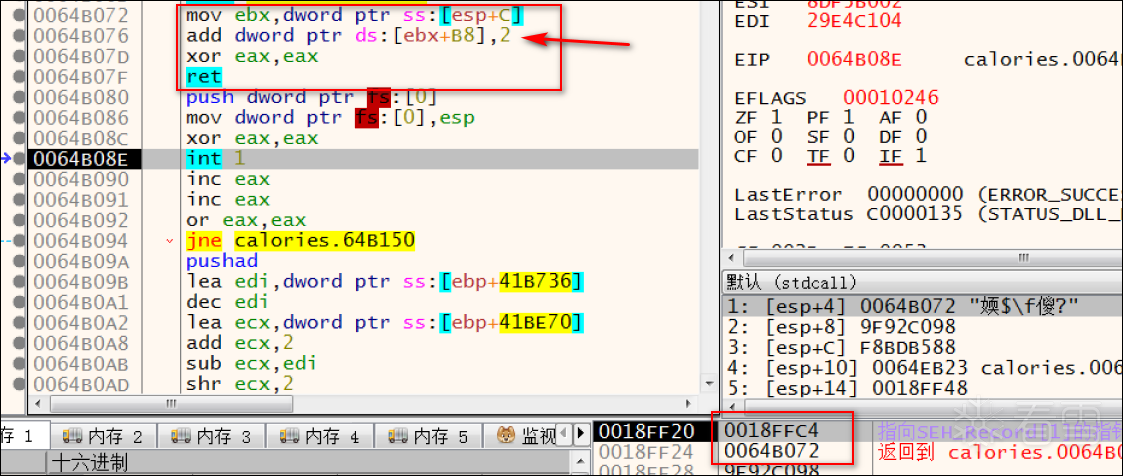This screenshot has height=476, width=1123.
Task: Click the truck icon on 内存 5 tab
Action: pyautogui.click(x=397, y=435)
